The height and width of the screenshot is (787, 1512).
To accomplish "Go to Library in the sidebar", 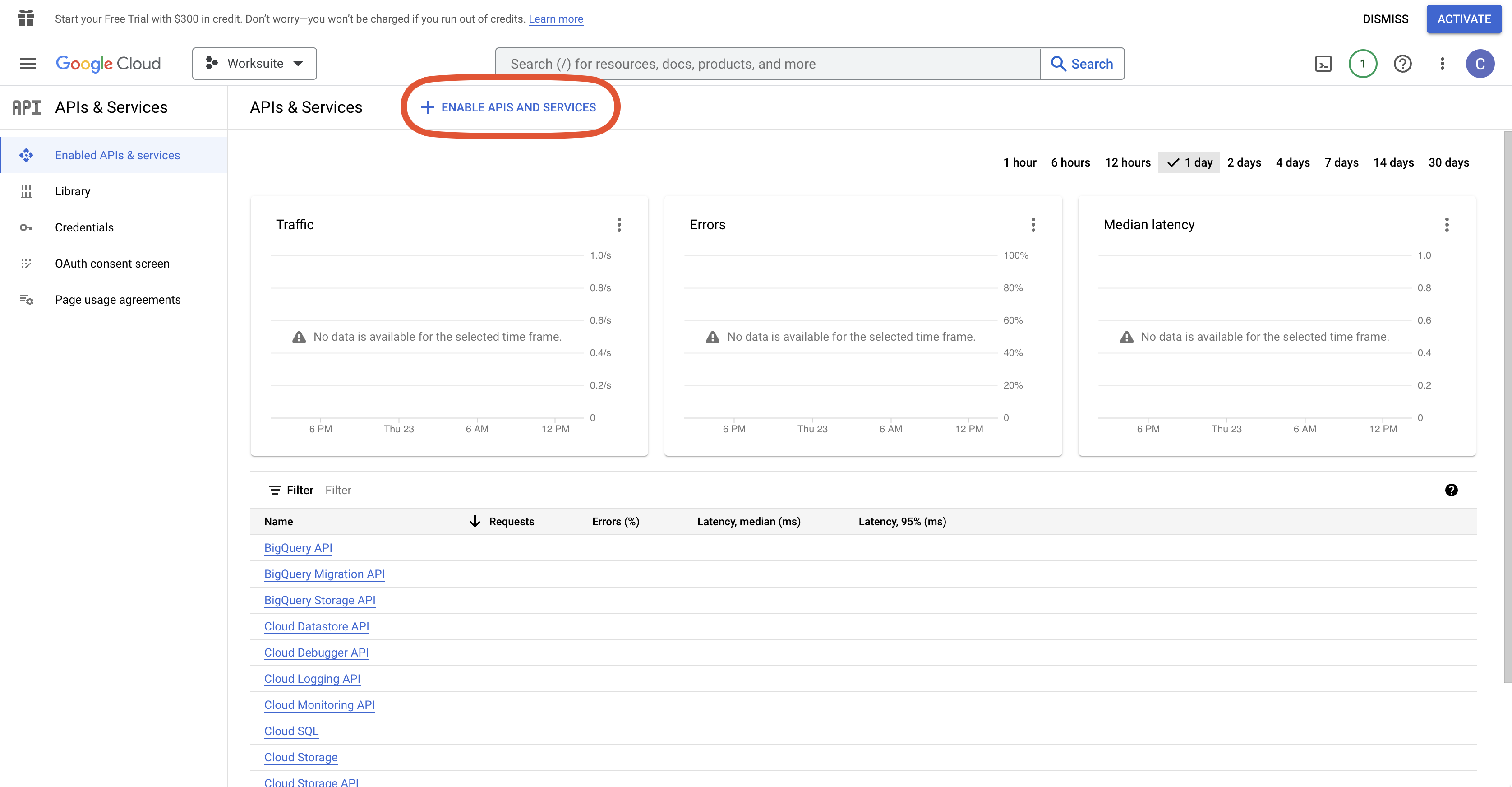I will pyautogui.click(x=72, y=191).
